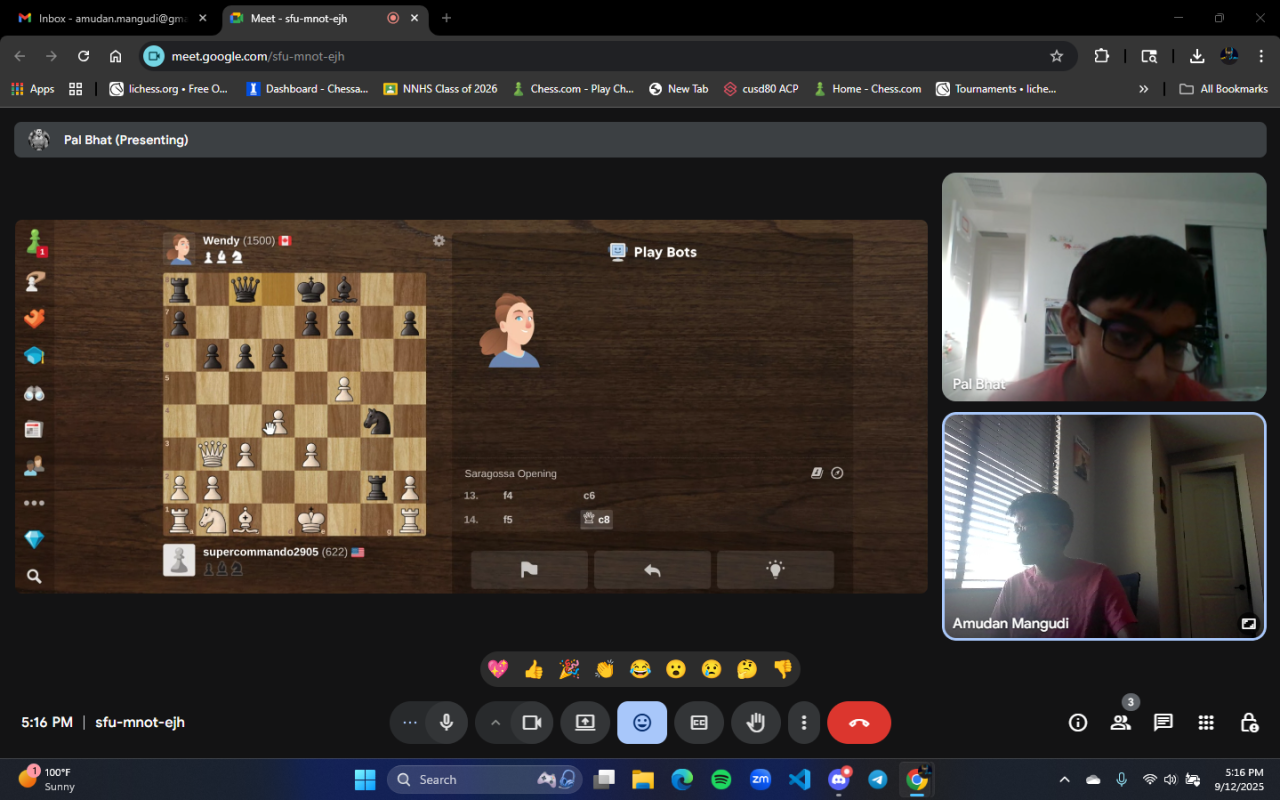This screenshot has height=800, width=1280.
Task: Leave the call with the red hang-up button
Action: click(x=859, y=722)
